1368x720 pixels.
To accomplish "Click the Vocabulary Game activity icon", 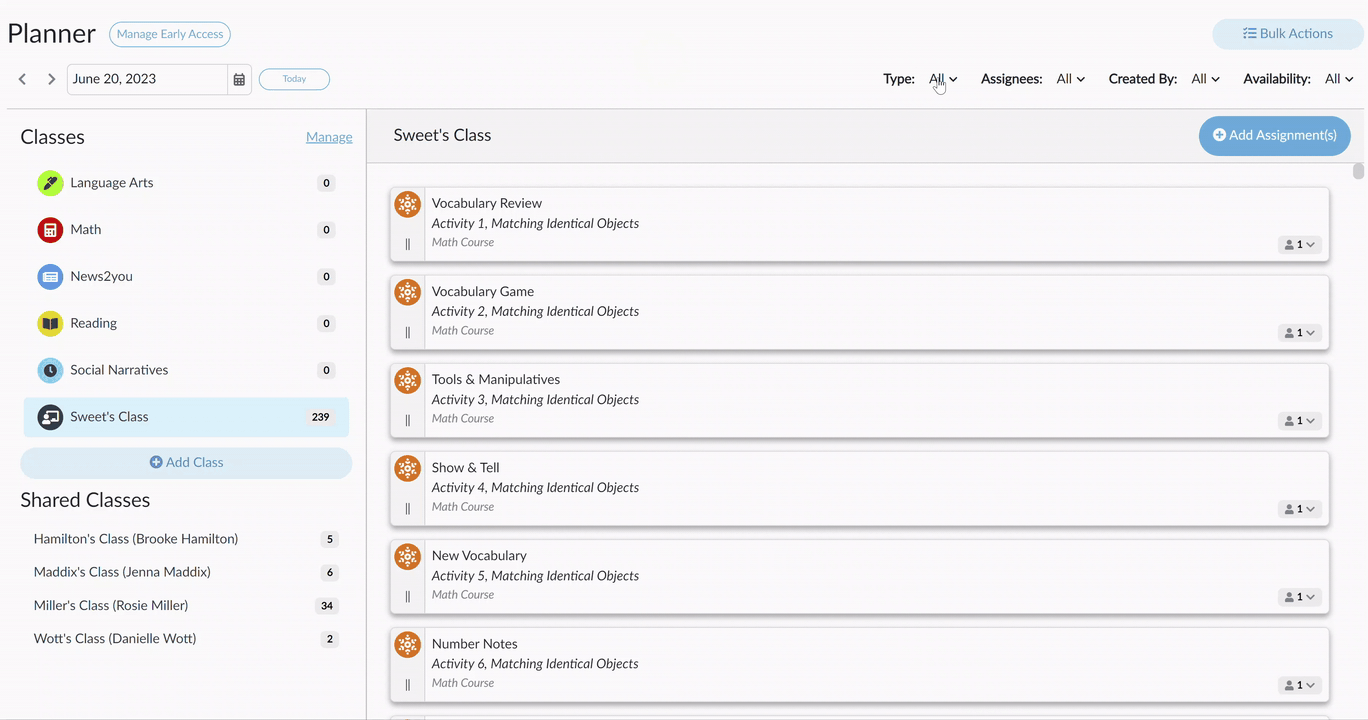I will pos(407,292).
